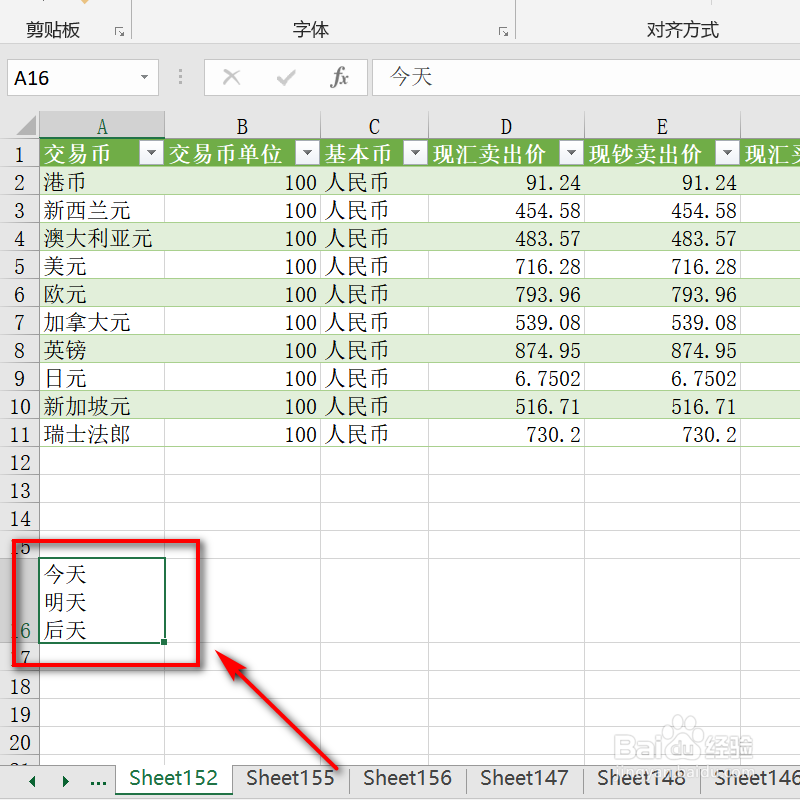Viewport: 800px width, 800px height.
Task: Switch to Sheet147 tab
Action: [x=524, y=779]
